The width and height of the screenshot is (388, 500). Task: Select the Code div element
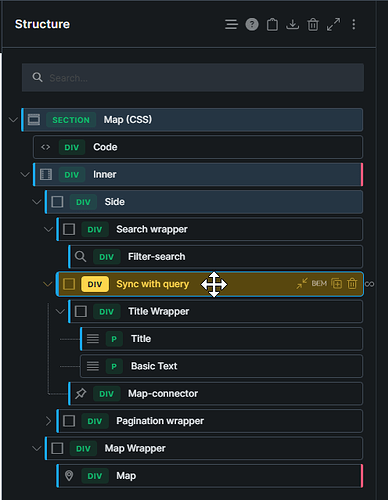[x=198, y=147]
